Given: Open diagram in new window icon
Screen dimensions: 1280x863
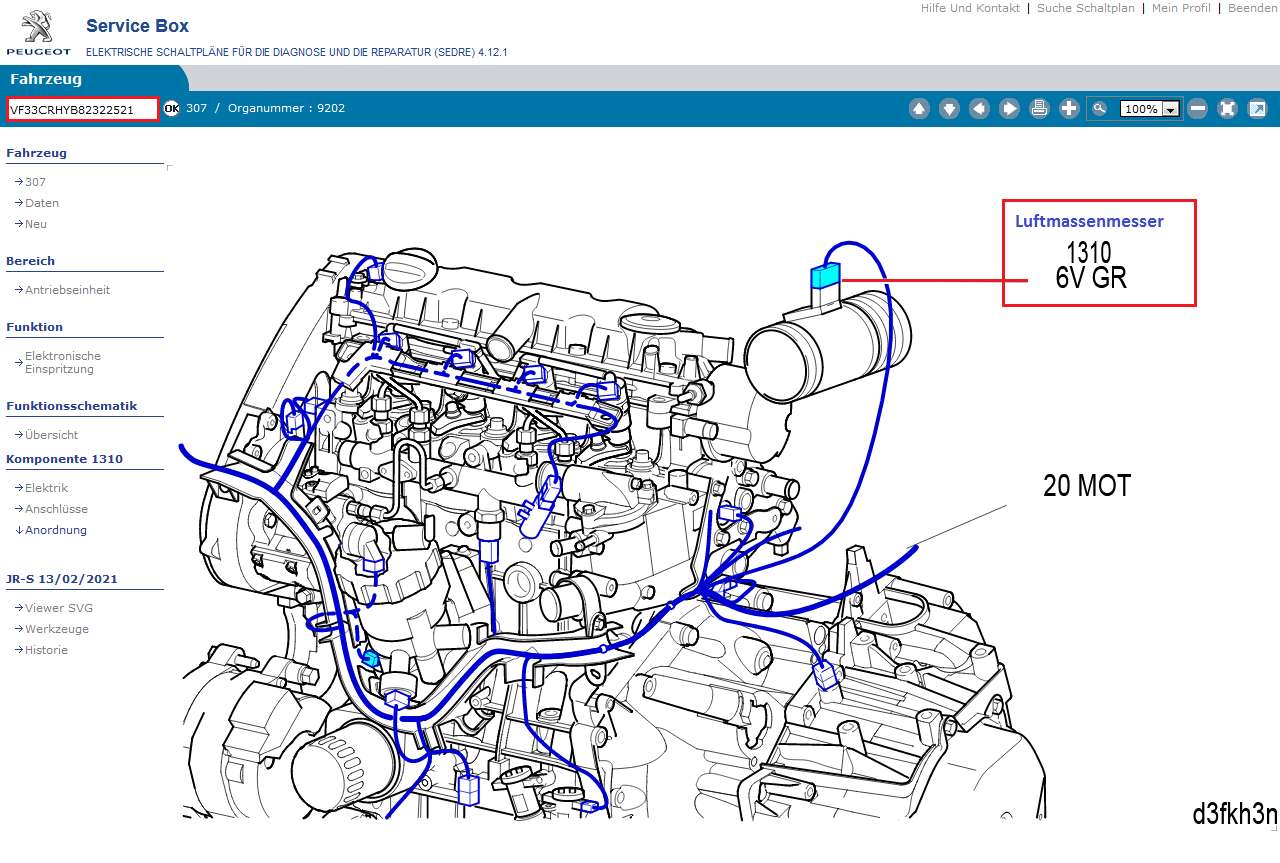Looking at the screenshot, I should point(1257,109).
